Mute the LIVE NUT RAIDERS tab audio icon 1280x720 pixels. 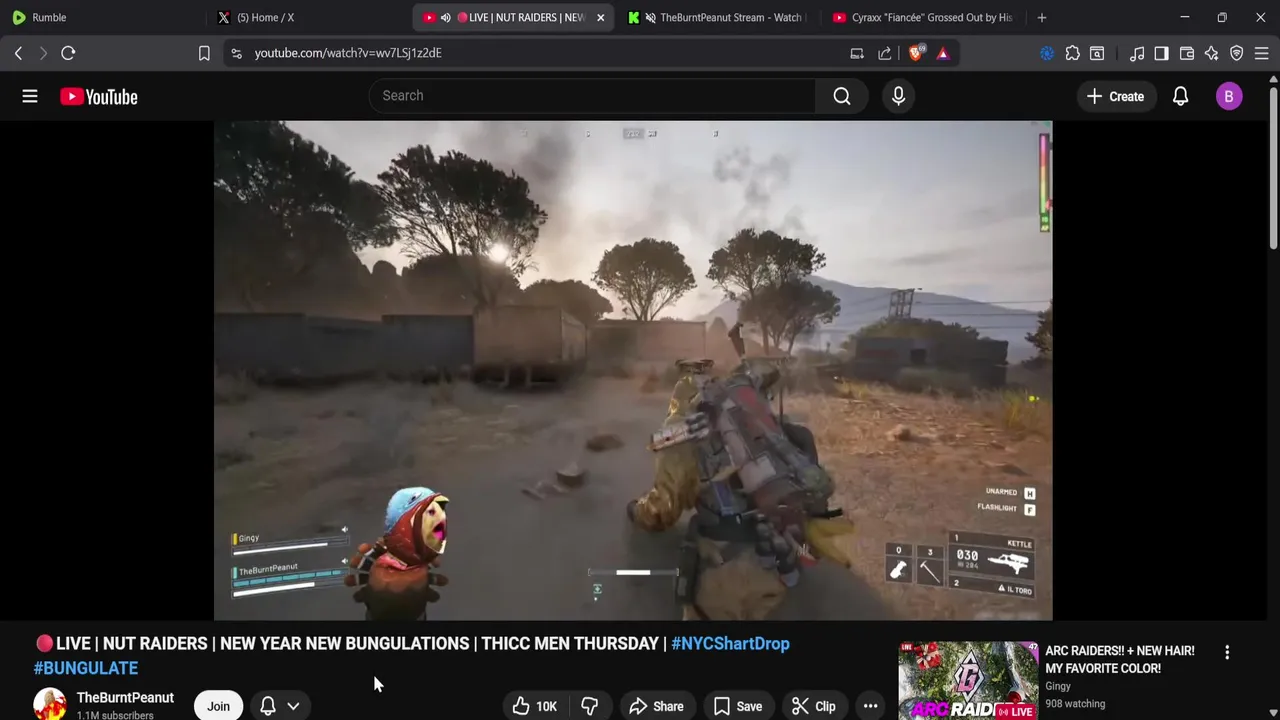pyautogui.click(x=445, y=17)
